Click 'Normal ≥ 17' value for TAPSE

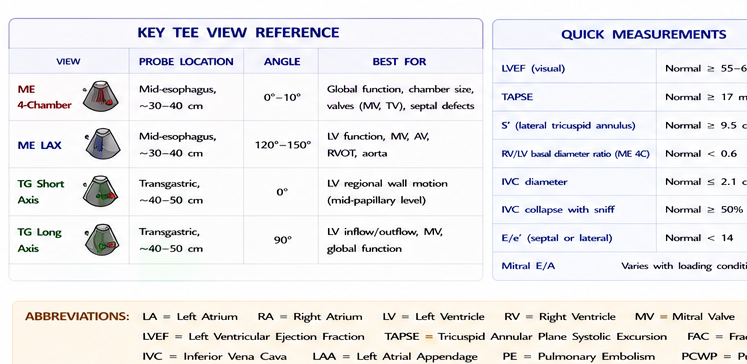click(706, 97)
